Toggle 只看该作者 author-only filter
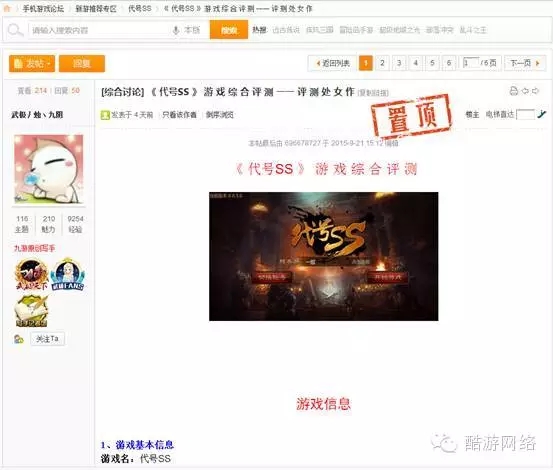 [x=179, y=115]
